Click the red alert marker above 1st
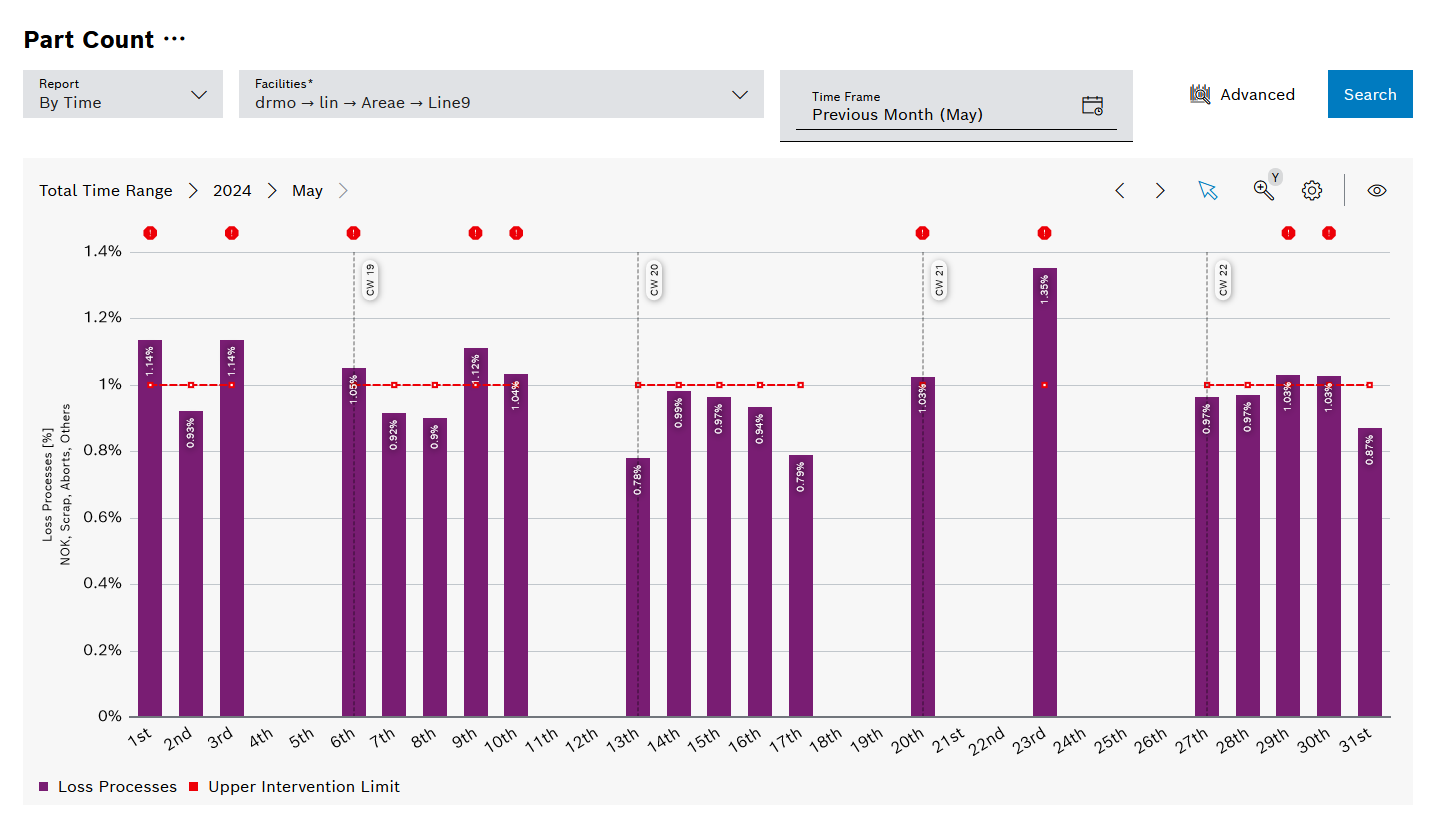 [150, 233]
